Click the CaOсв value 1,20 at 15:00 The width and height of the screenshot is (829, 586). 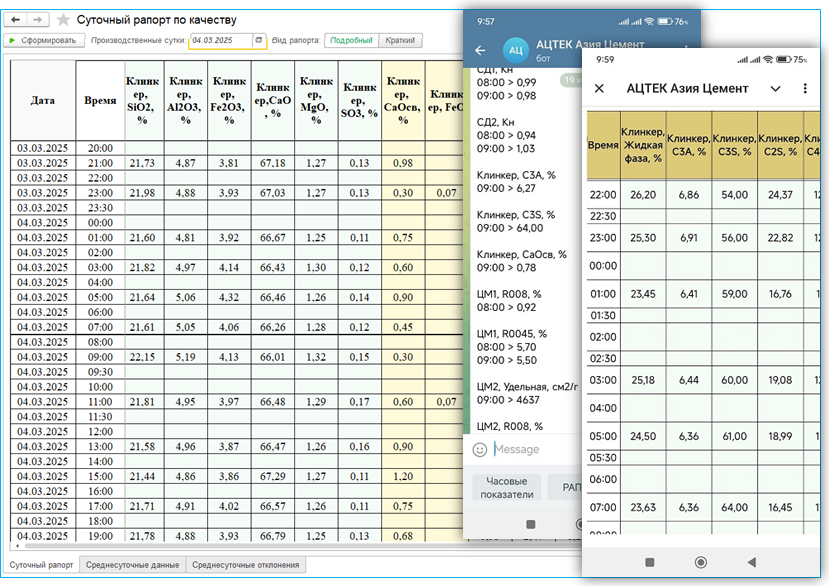pyautogui.click(x=403, y=477)
